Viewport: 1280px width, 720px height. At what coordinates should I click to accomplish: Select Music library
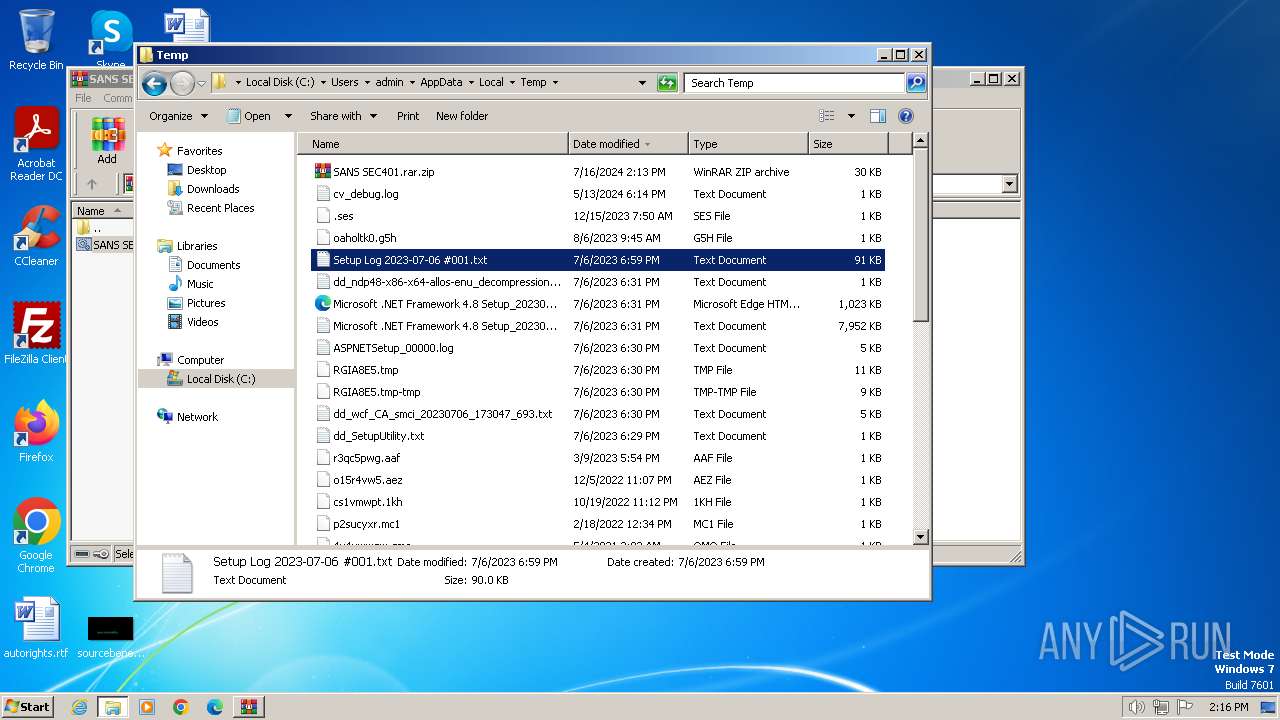[x=200, y=284]
